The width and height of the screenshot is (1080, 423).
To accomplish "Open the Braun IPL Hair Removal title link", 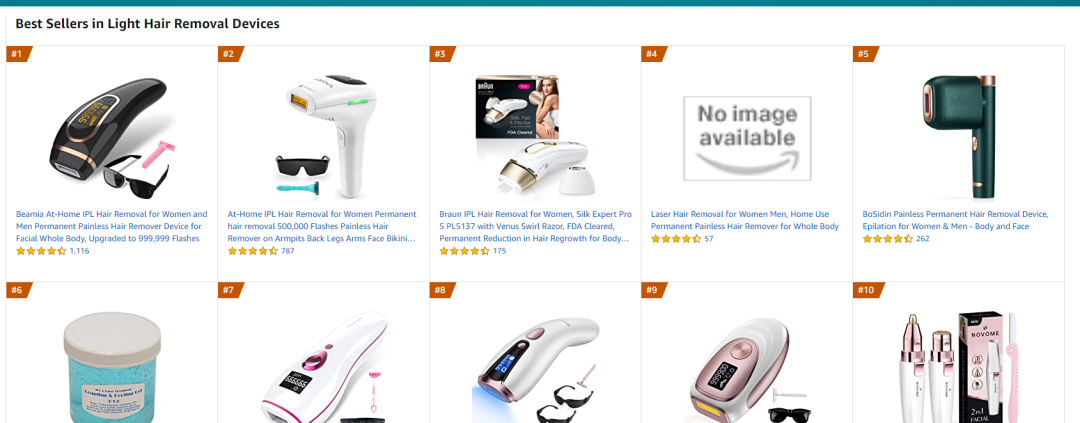I will click(x=535, y=226).
